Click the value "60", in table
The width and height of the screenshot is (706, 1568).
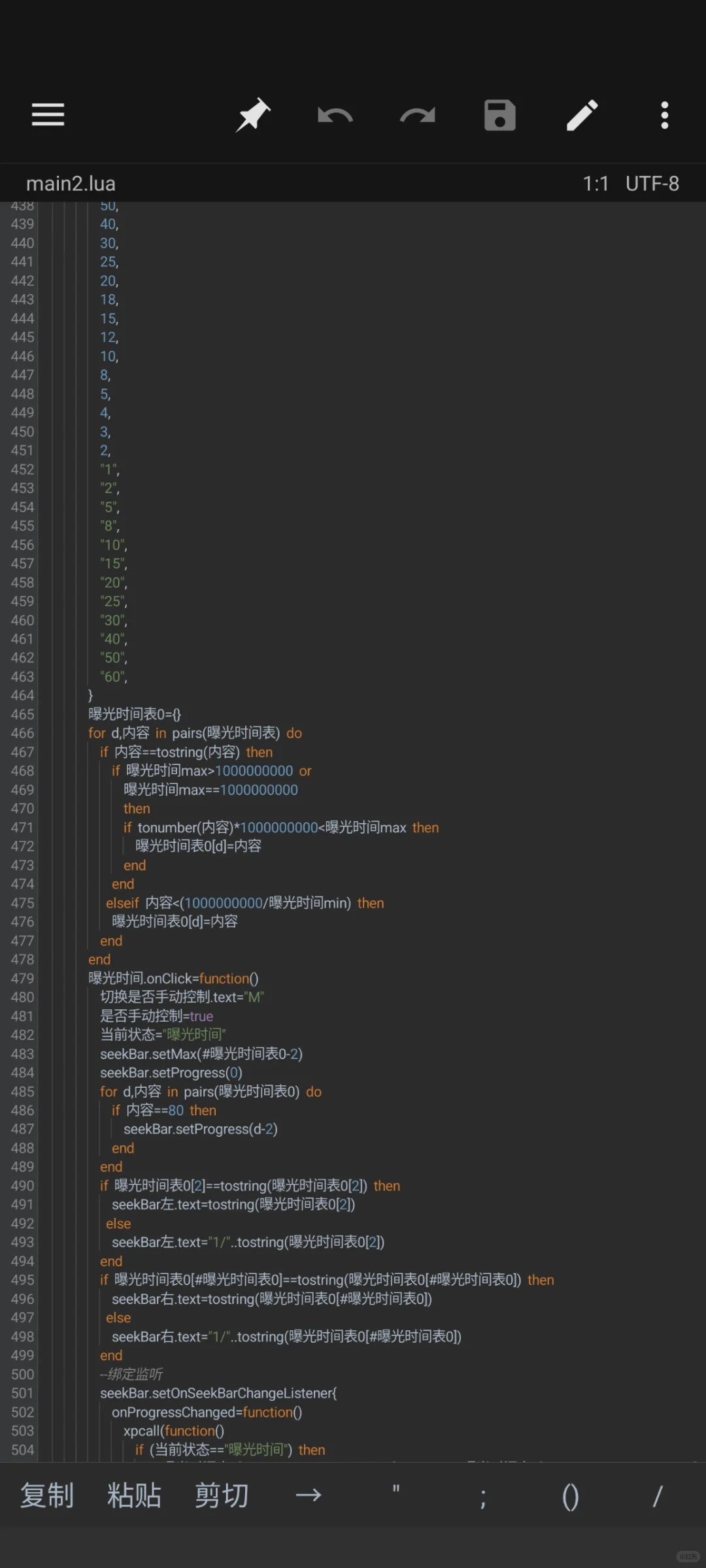tap(114, 677)
